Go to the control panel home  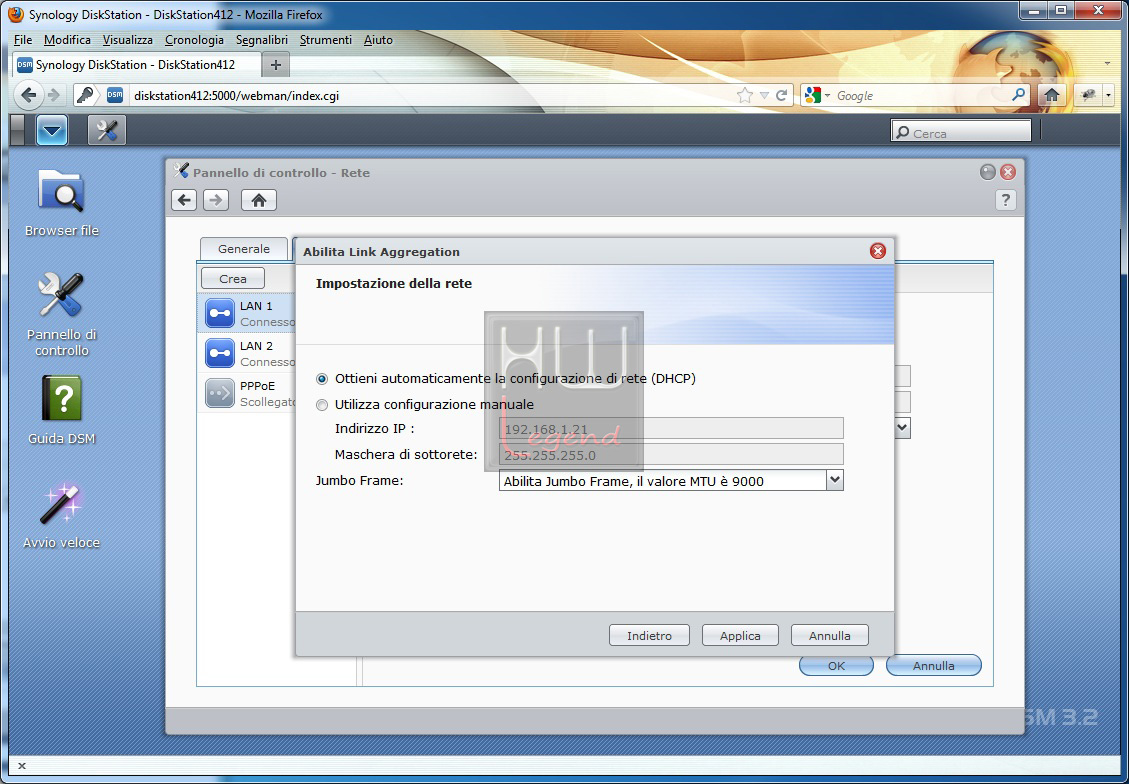258,200
